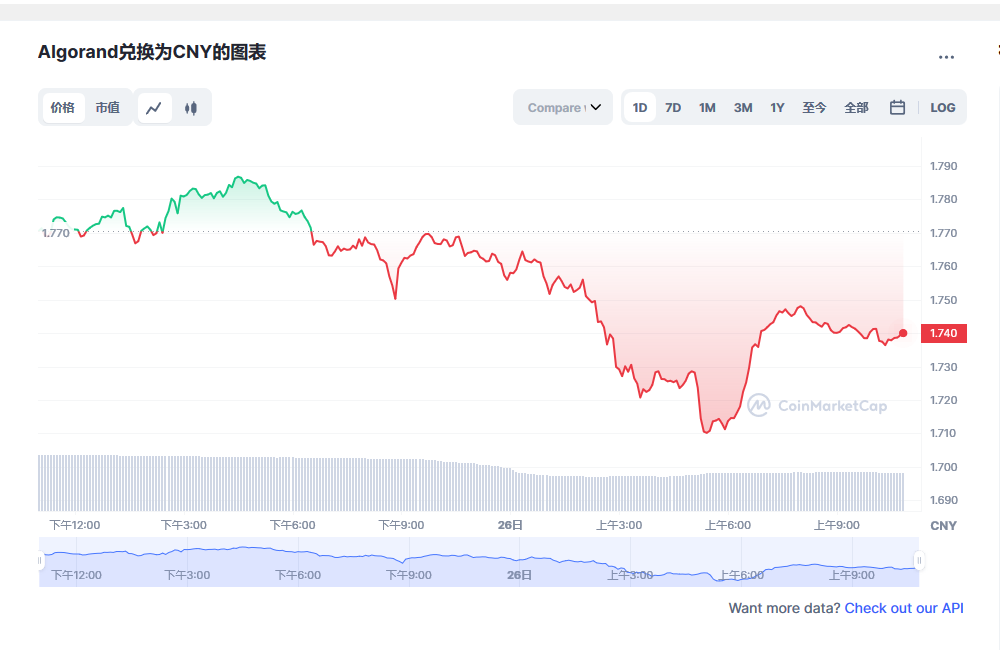The image size is (1000, 650).
Task: Click the Algorand兑换为CNY的图表 title
Action: click(152, 52)
